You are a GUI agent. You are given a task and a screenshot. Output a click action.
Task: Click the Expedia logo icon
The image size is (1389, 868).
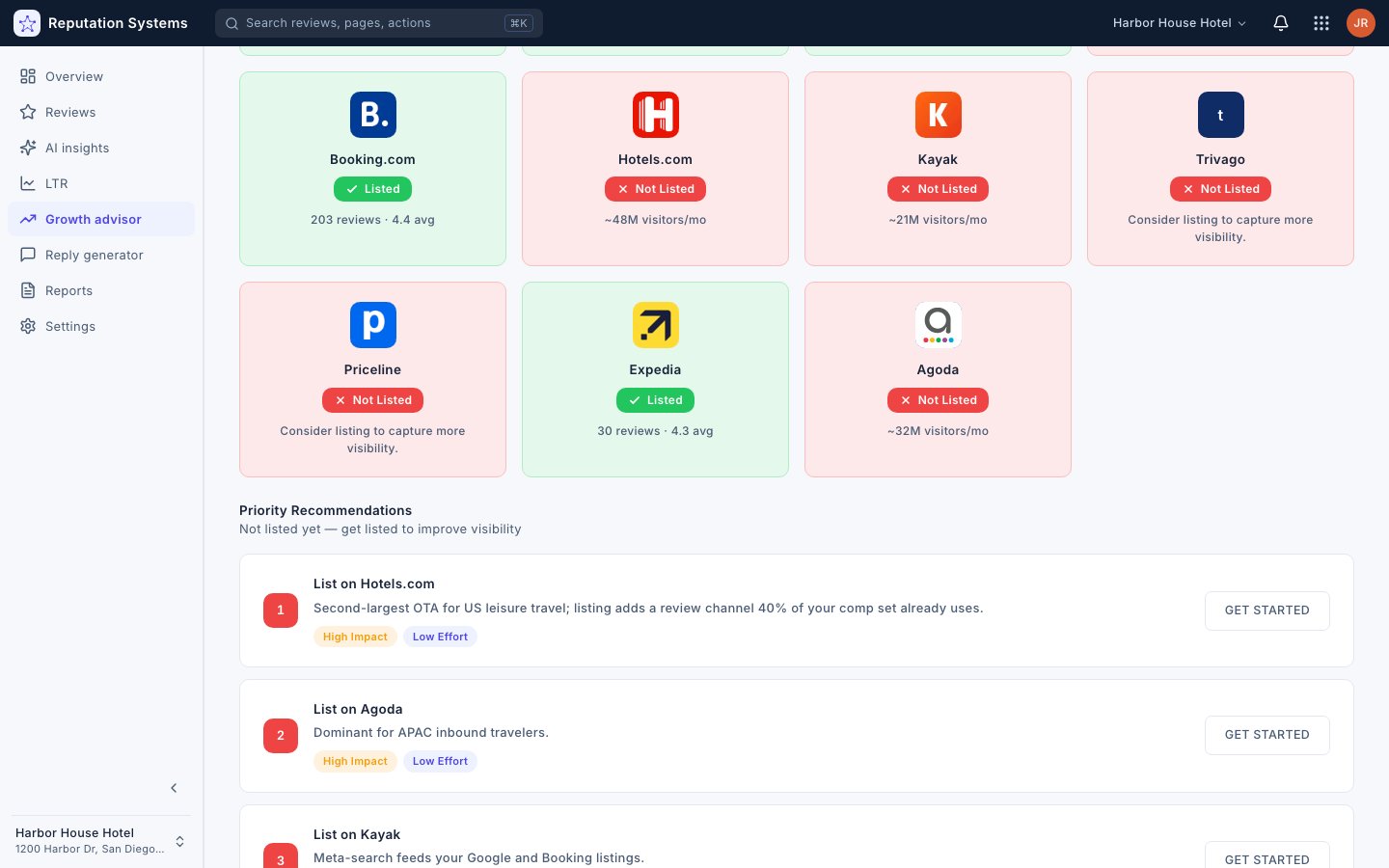coord(656,325)
